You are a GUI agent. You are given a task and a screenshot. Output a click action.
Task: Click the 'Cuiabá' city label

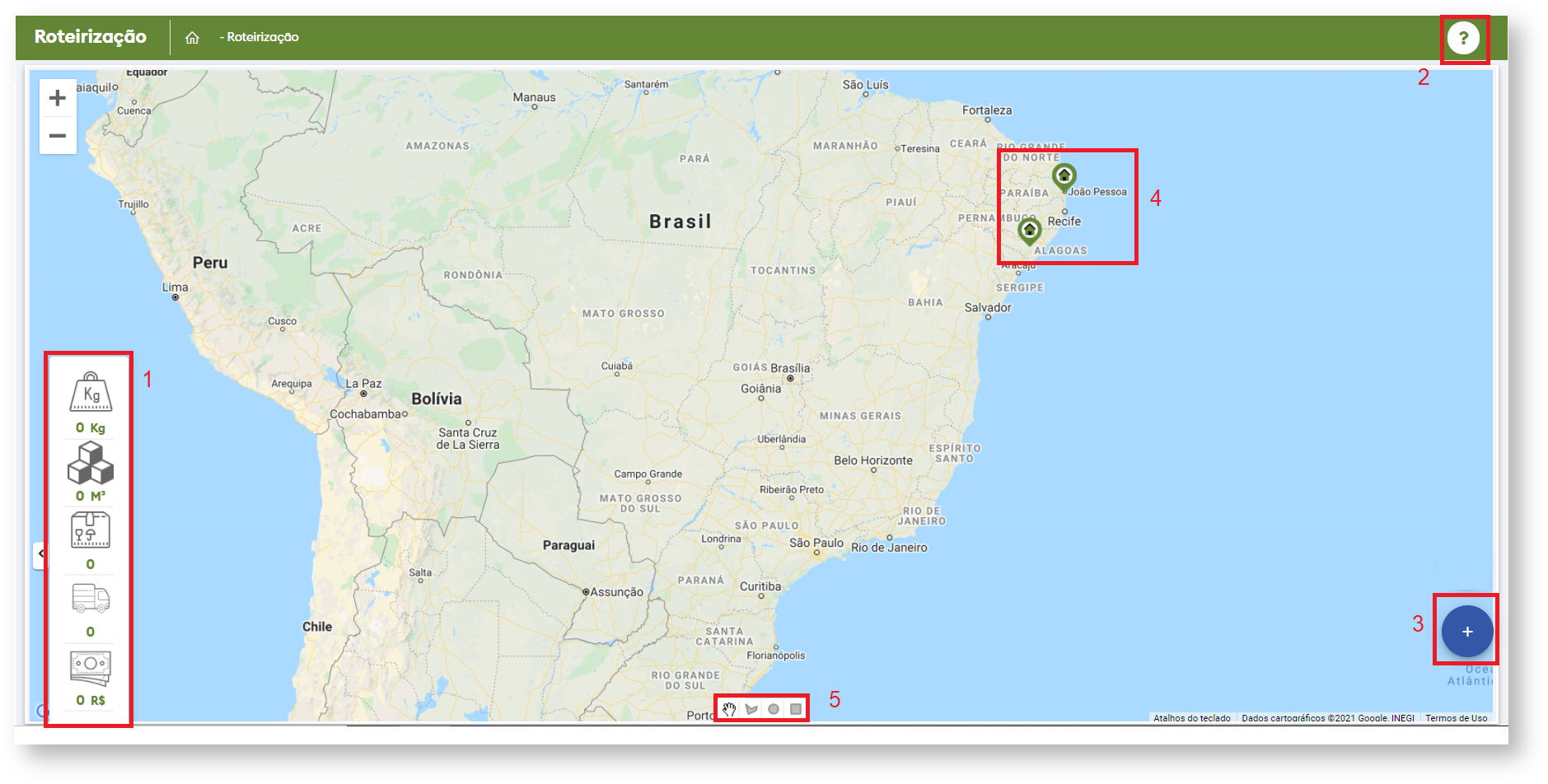617,366
